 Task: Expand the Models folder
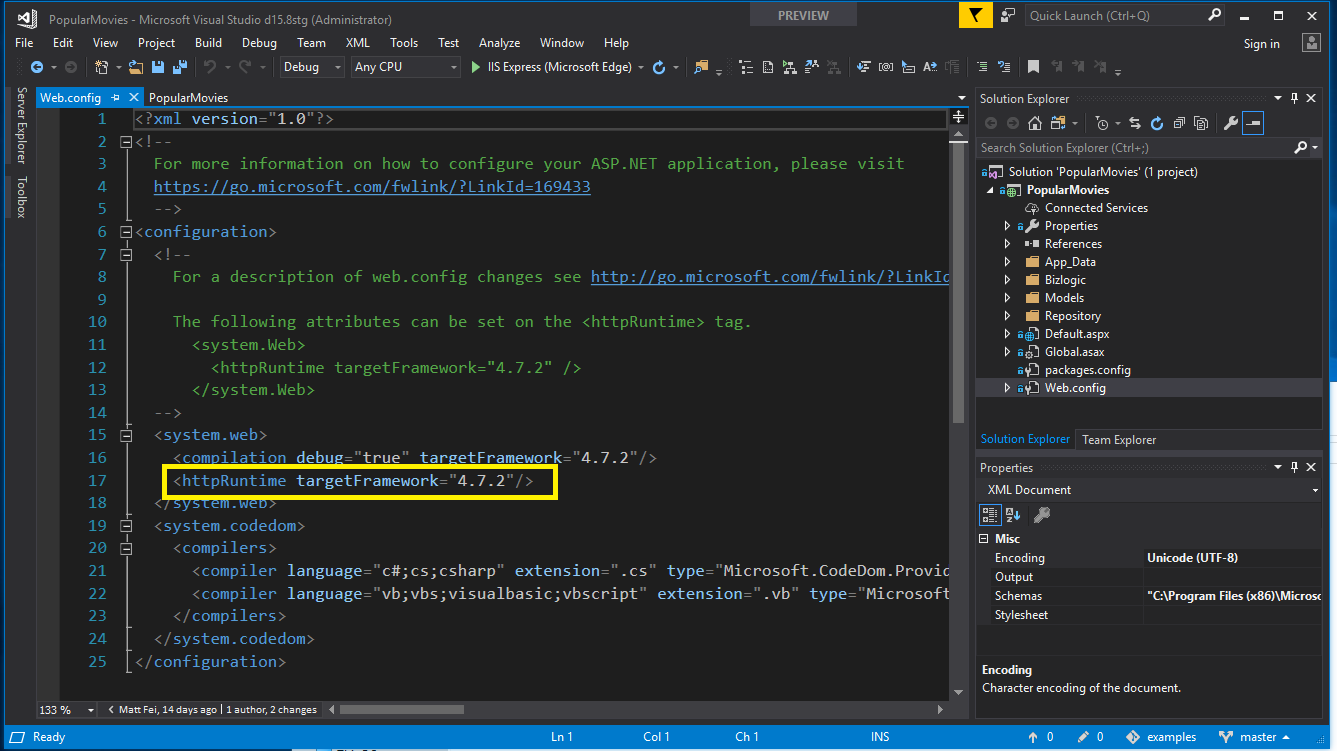[1007, 298]
